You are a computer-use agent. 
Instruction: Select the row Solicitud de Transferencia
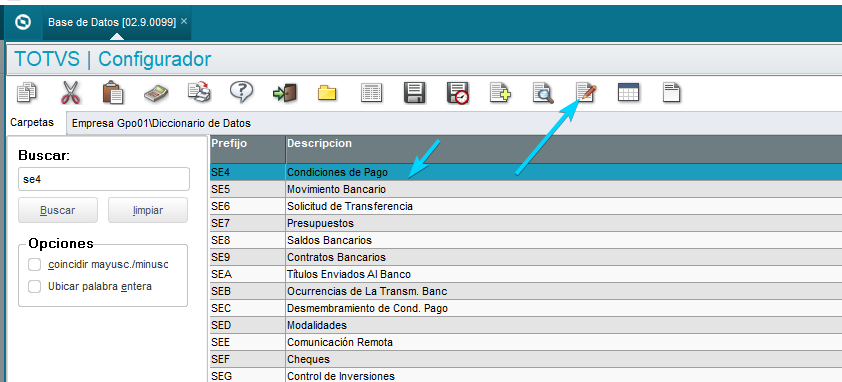click(526, 206)
